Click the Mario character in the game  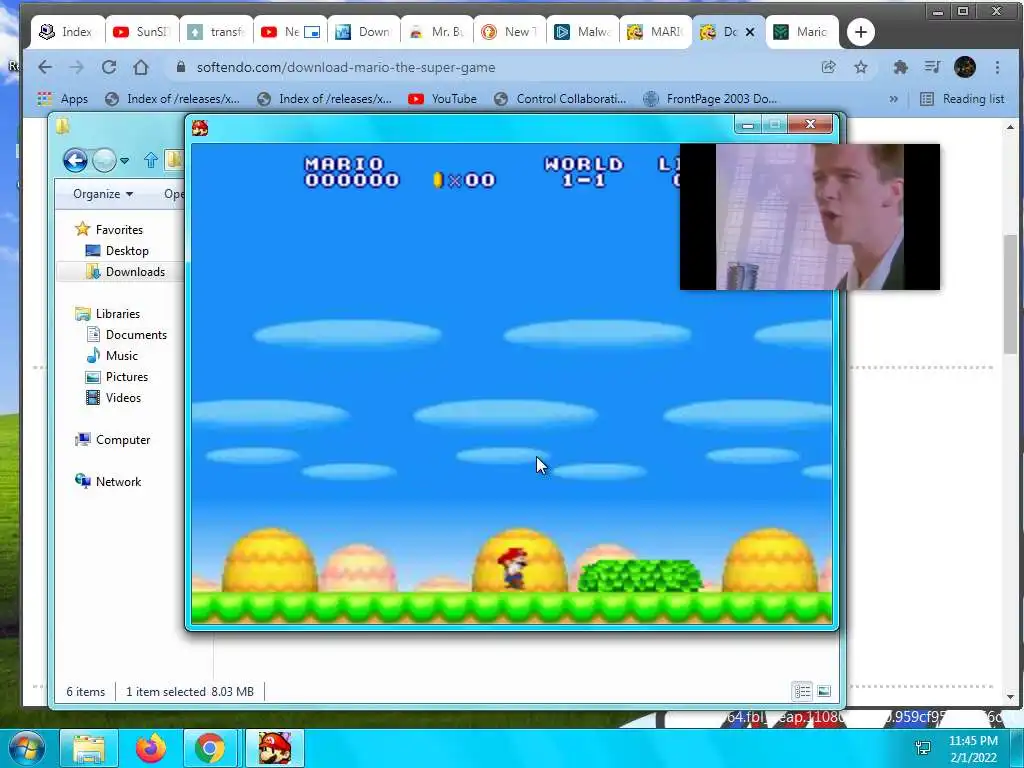[513, 569]
